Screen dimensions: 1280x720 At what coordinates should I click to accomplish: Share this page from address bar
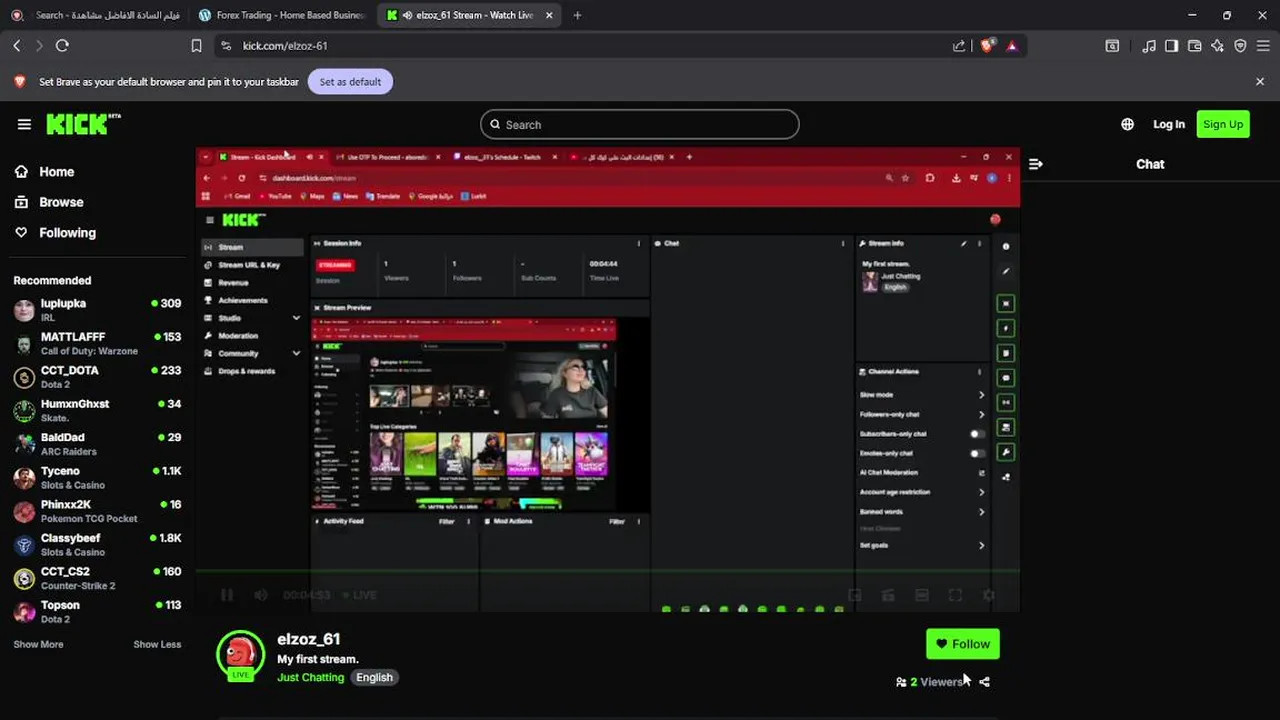tap(959, 46)
